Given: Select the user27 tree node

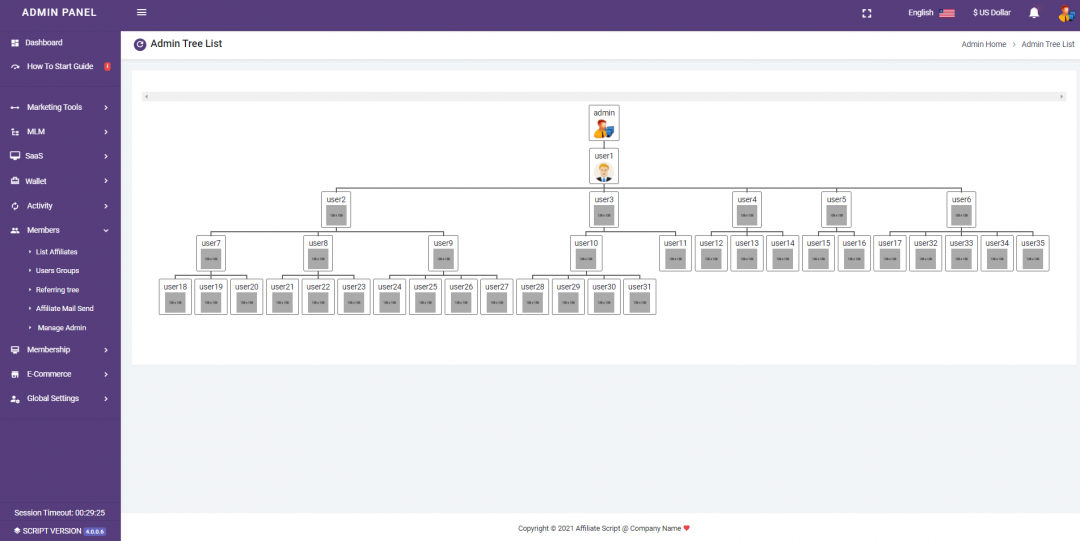Looking at the screenshot, I should point(497,296).
